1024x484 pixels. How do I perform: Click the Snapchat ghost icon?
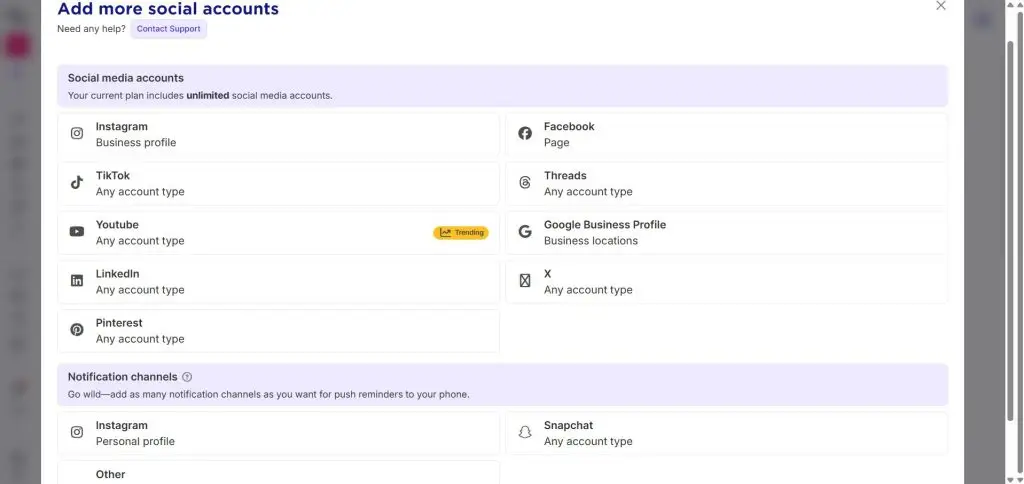point(525,432)
